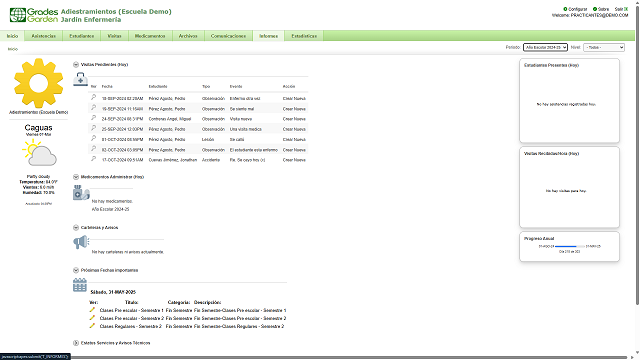Open the Nivel dropdown

(x=604, y=47)
